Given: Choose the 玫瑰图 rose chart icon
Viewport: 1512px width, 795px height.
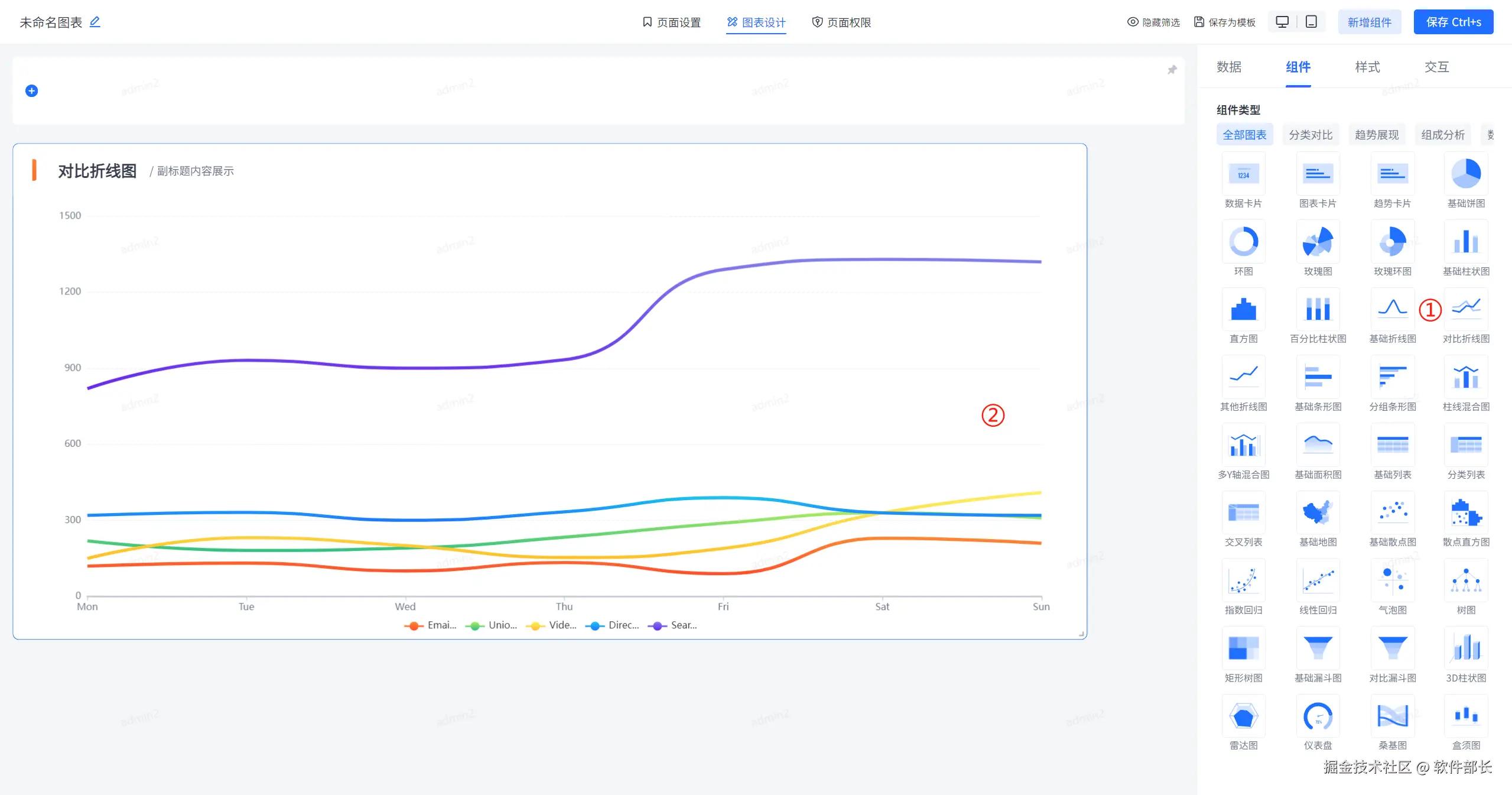Looking at the screenshot, I should click(x=1317, y=242).
